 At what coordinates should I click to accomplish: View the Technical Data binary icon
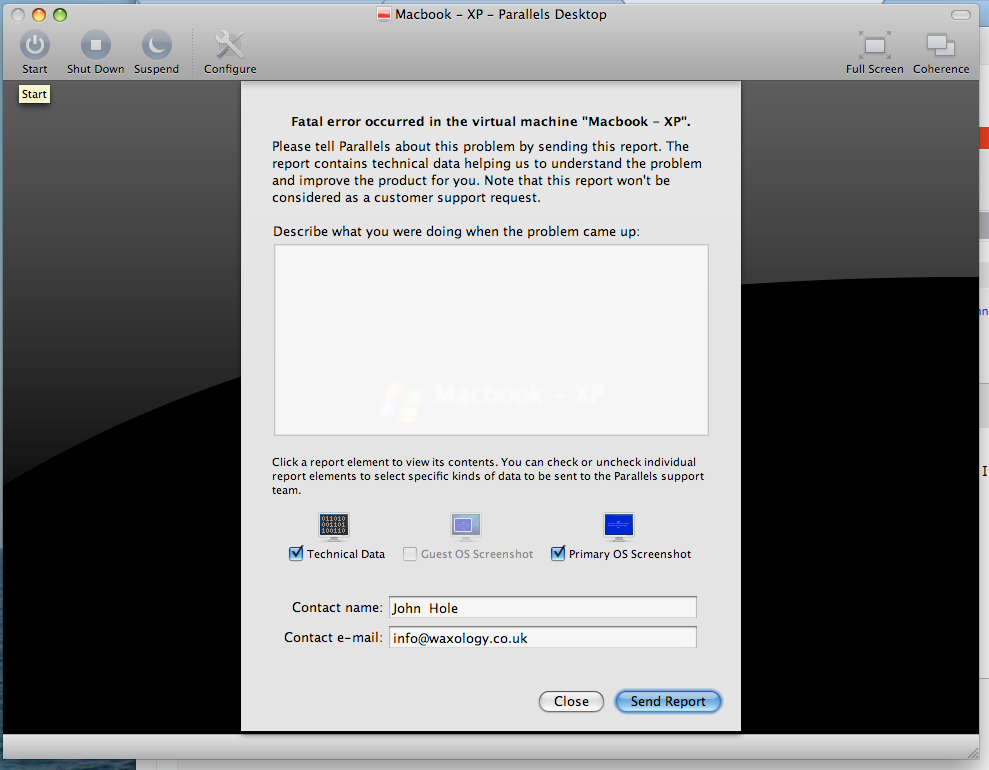(334, 527)
